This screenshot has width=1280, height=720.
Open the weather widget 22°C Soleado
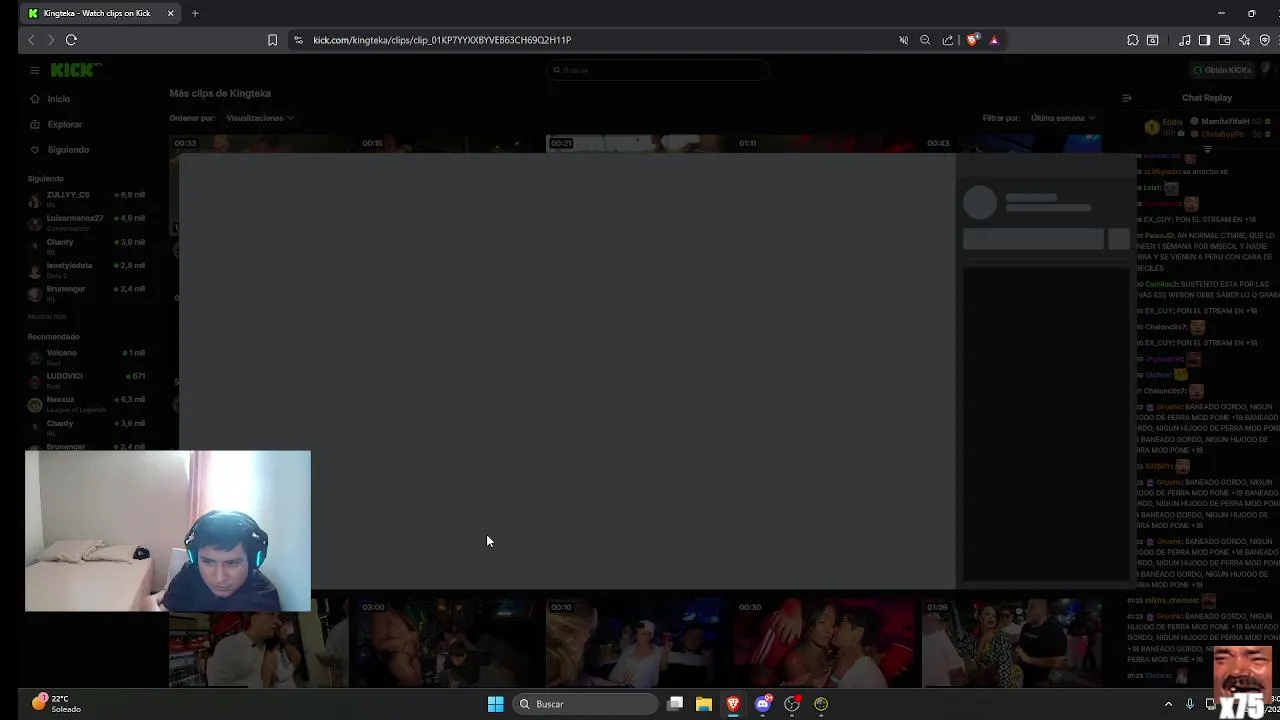(56, 703)
